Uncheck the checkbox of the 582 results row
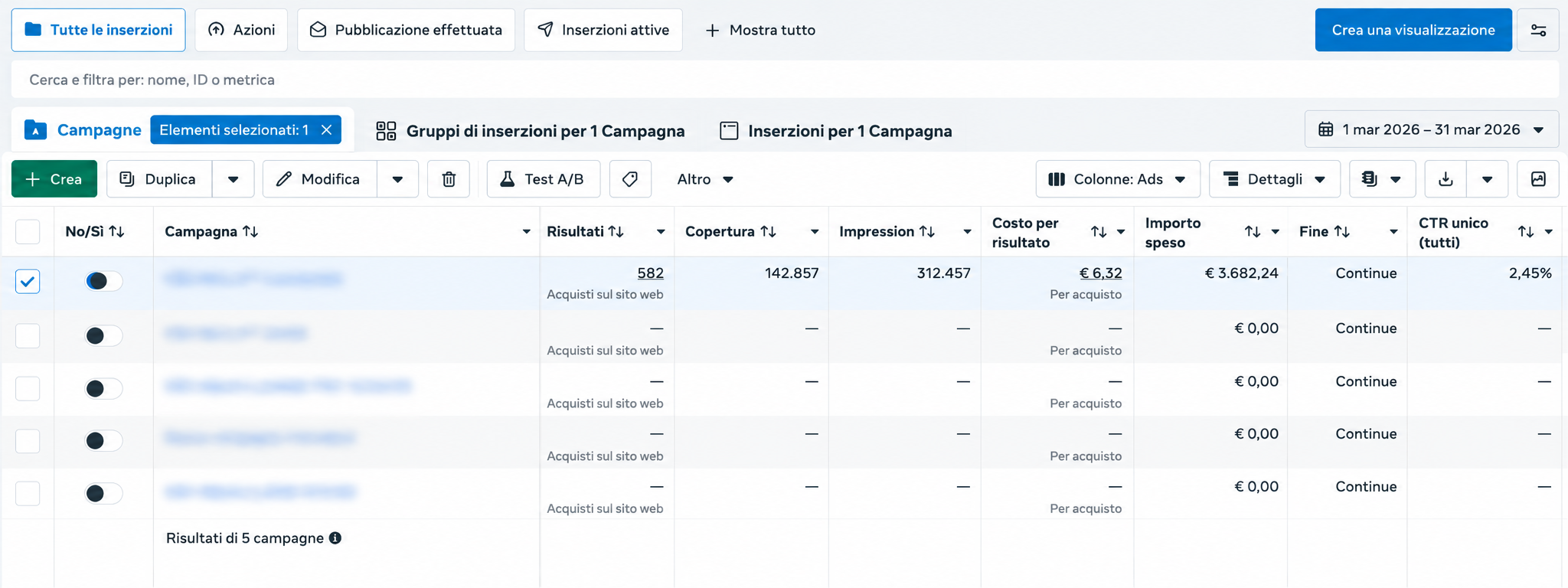The width and height of the screenshot is (1568, 588). pyautogui.click(x=28, y=281)
